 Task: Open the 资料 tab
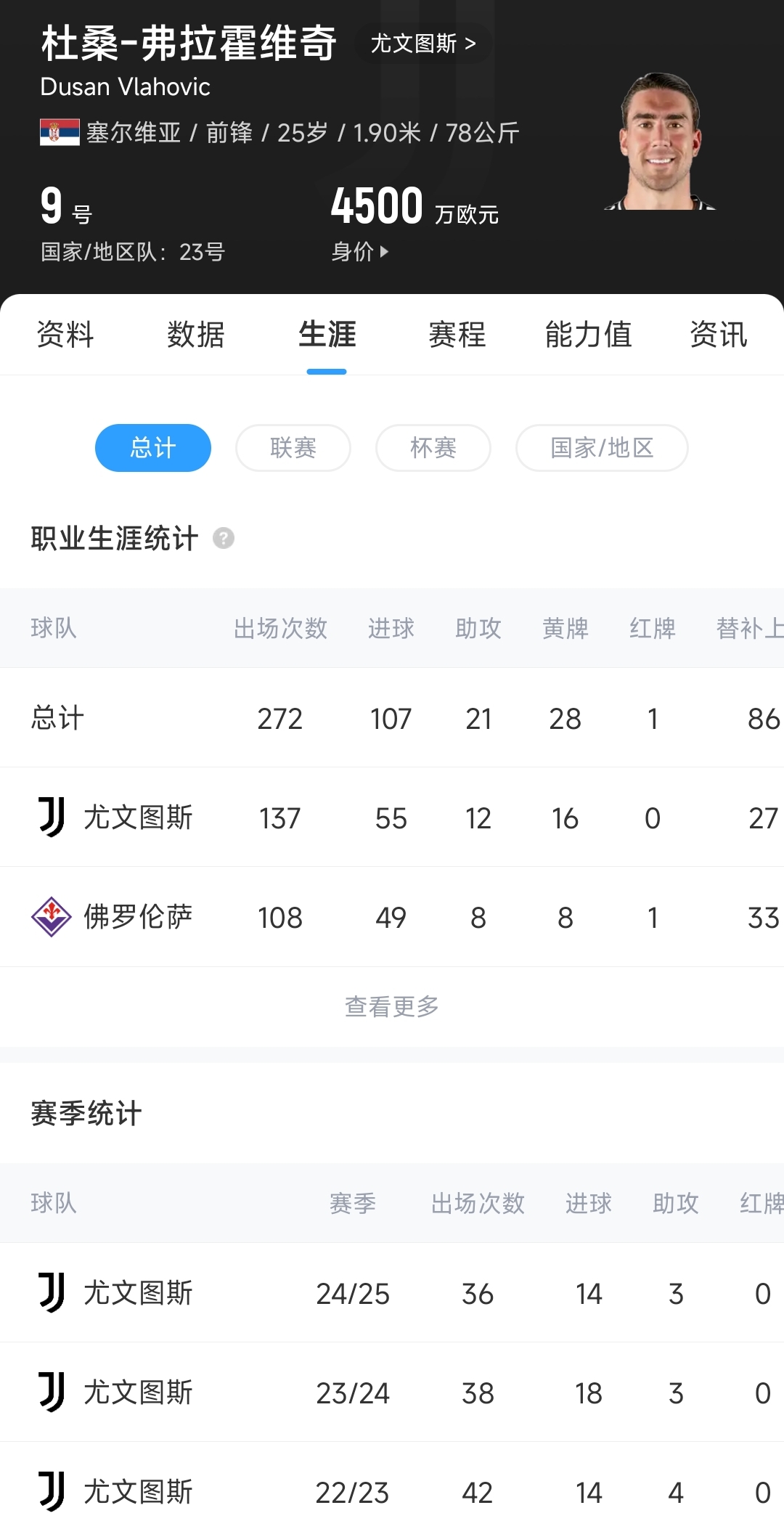tap(65, 335)
